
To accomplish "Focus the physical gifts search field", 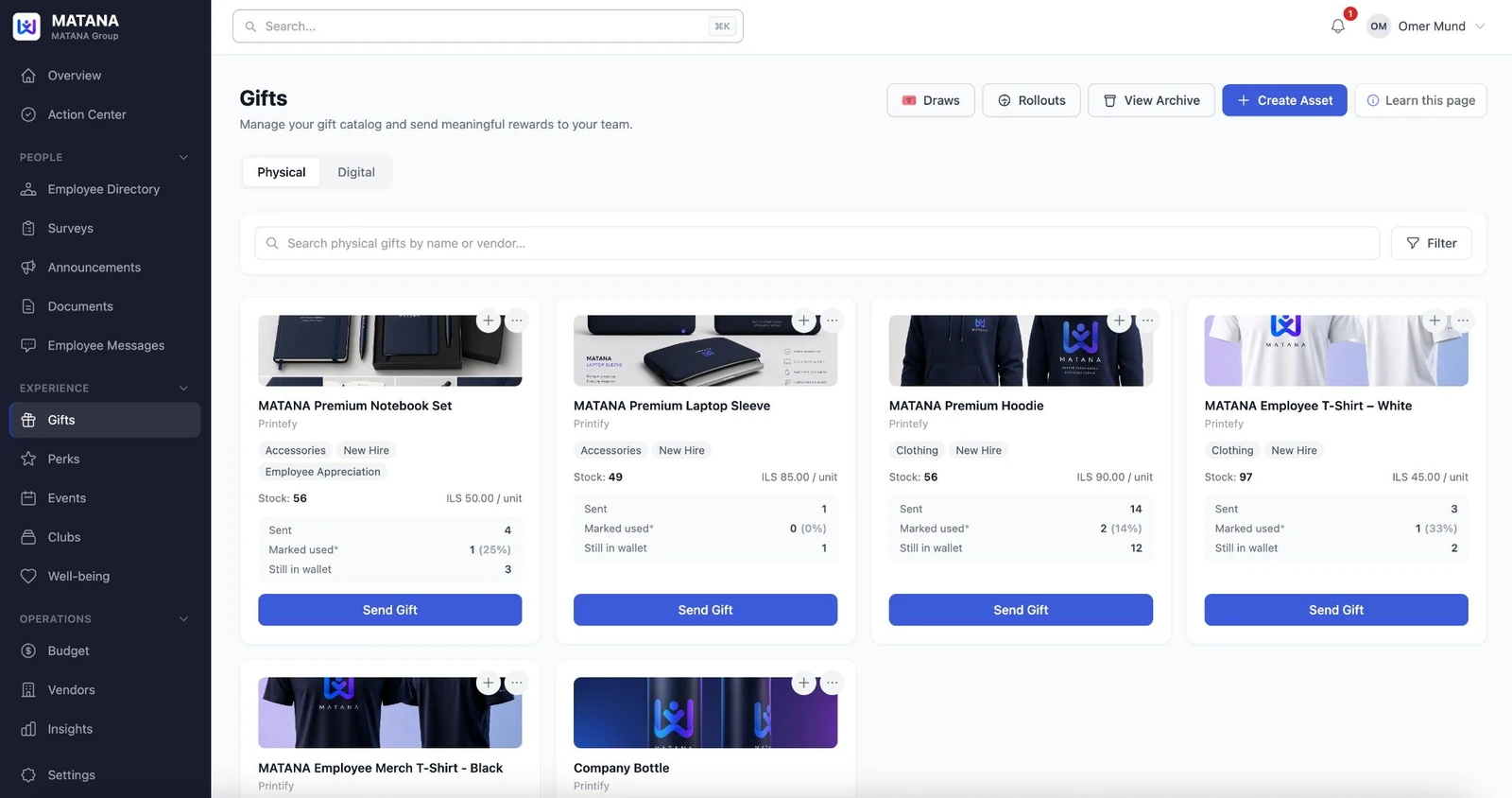I will point(816,243).
